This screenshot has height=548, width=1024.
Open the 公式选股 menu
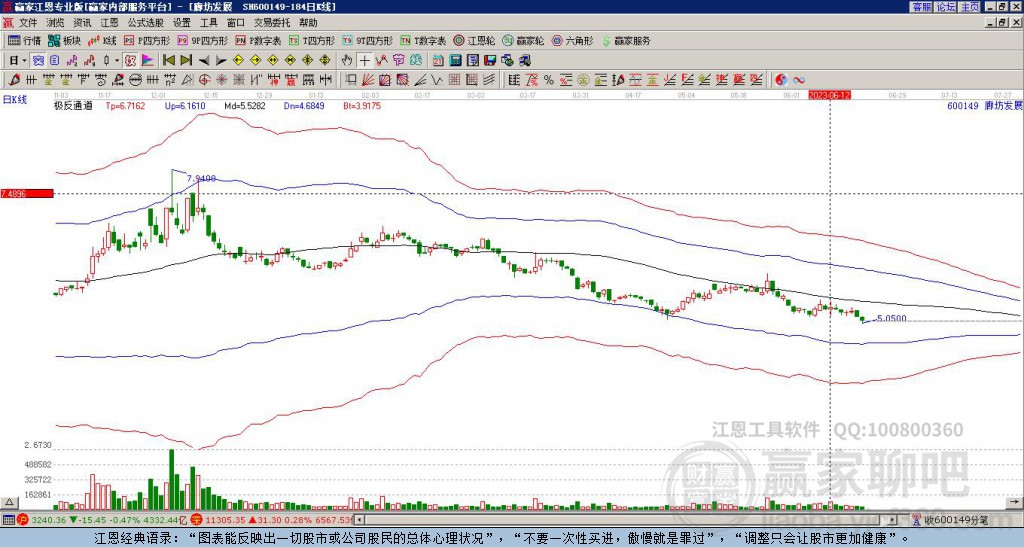pos(146,23)
